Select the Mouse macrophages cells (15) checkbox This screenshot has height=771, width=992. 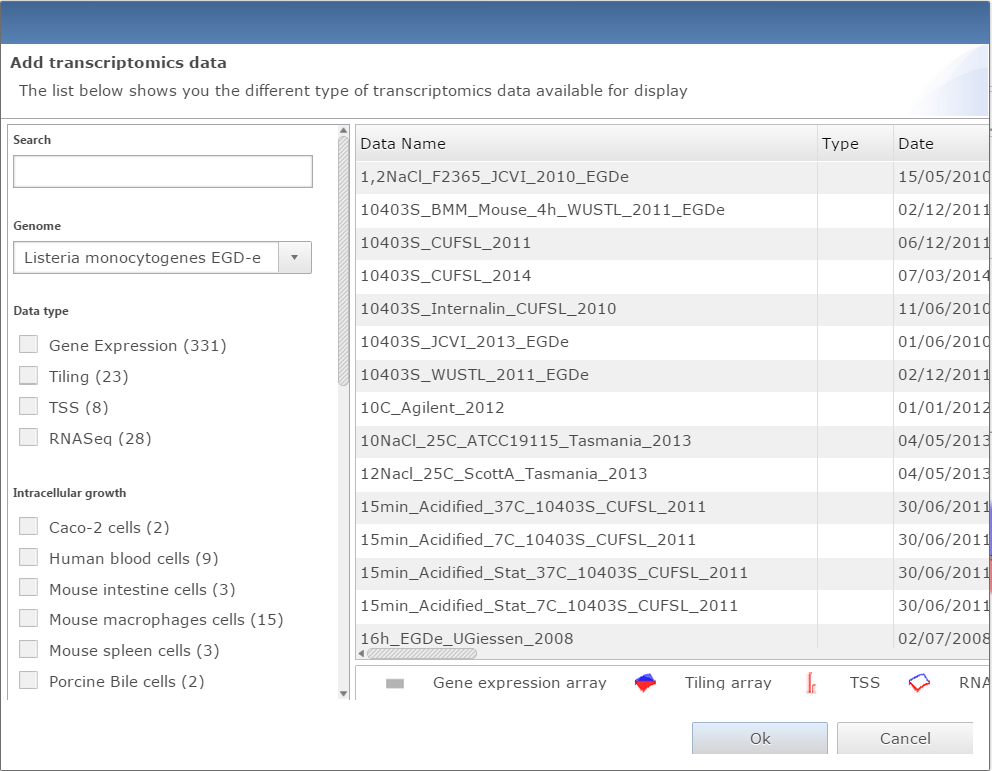(29, 620)
